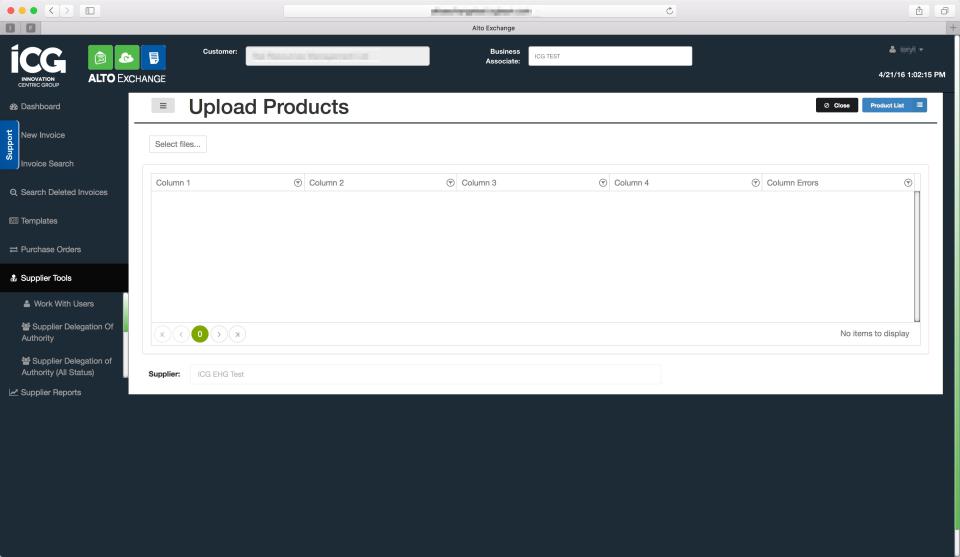Toggle the hamburger menu beside Upload Products
The image size is (960, 557).
163,105
